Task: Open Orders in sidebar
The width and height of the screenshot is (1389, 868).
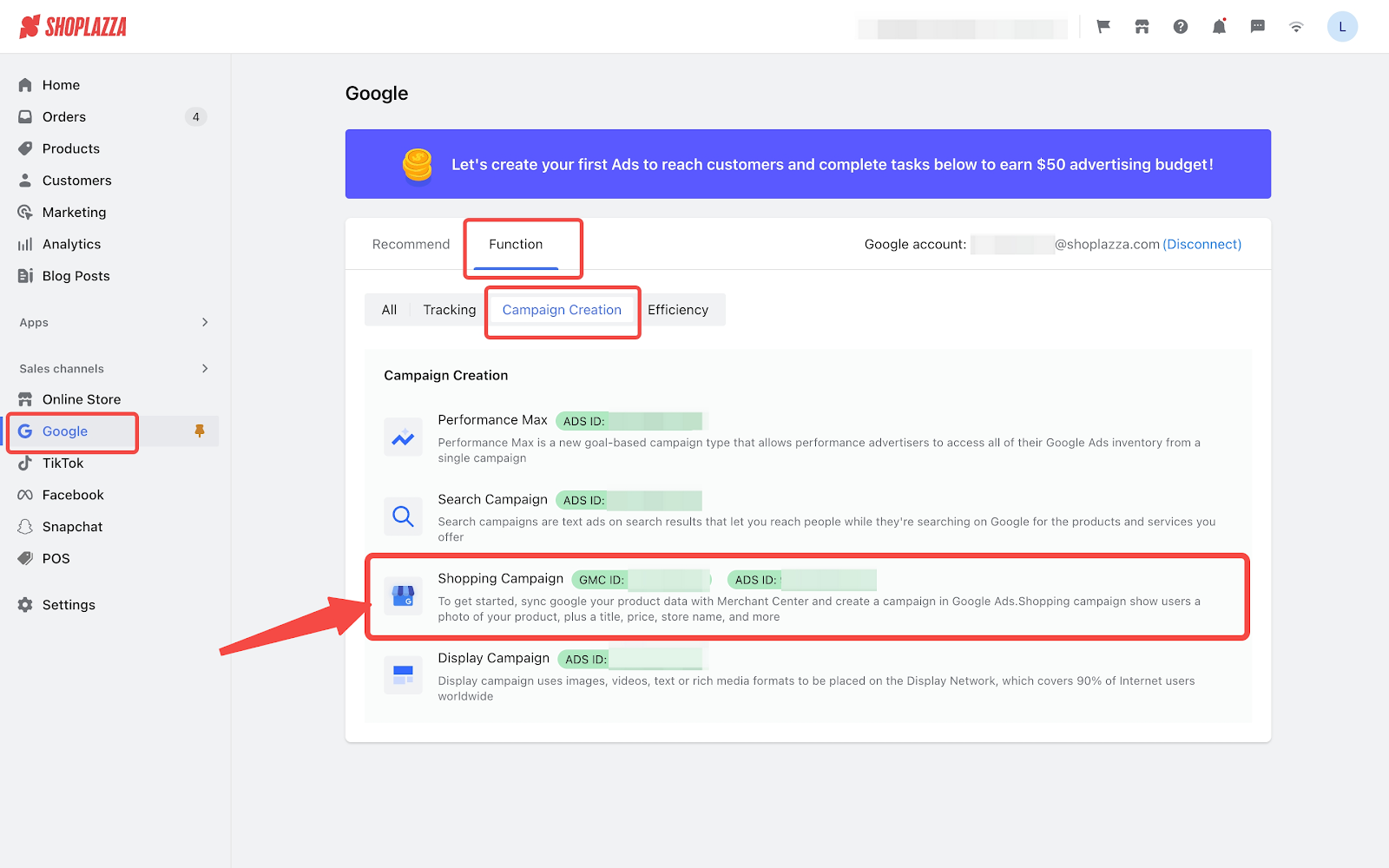Action: point(64,117)
